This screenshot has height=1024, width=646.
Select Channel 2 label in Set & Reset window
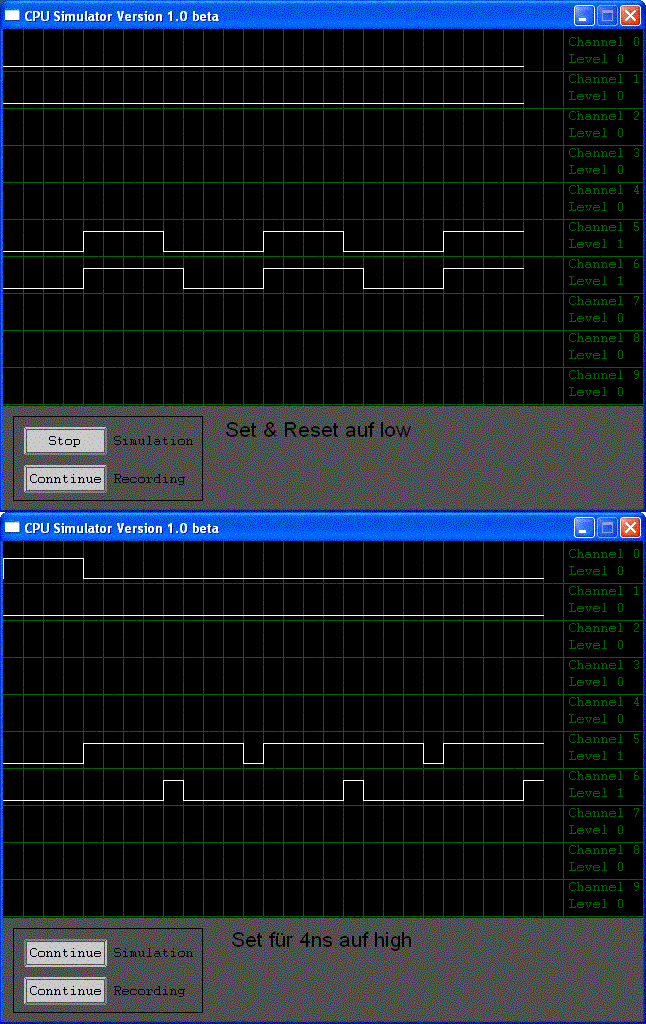[604, 116]
